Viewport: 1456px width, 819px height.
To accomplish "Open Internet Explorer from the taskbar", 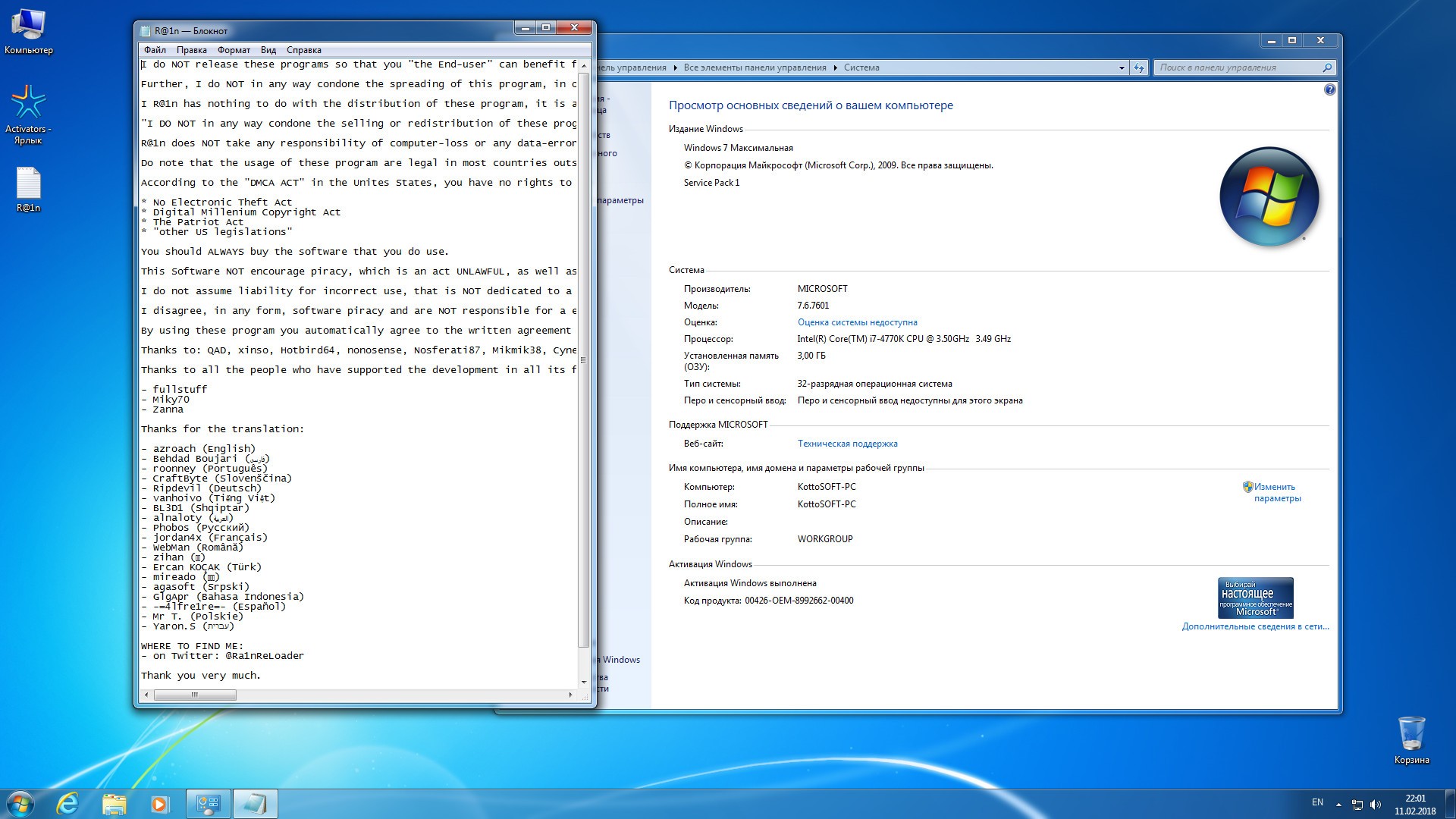I will click(x=68, y=804).
